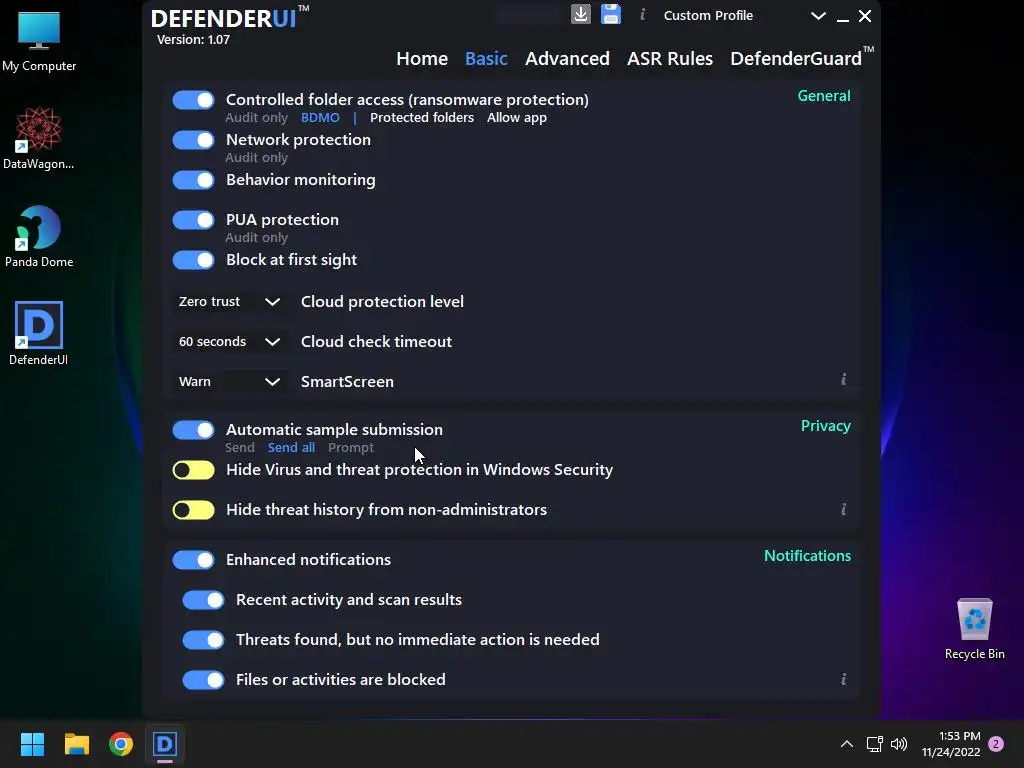The image size is (1024, 768).
Task: Open the Recycle Bin on desktop
Action: (x=974, y=629)
